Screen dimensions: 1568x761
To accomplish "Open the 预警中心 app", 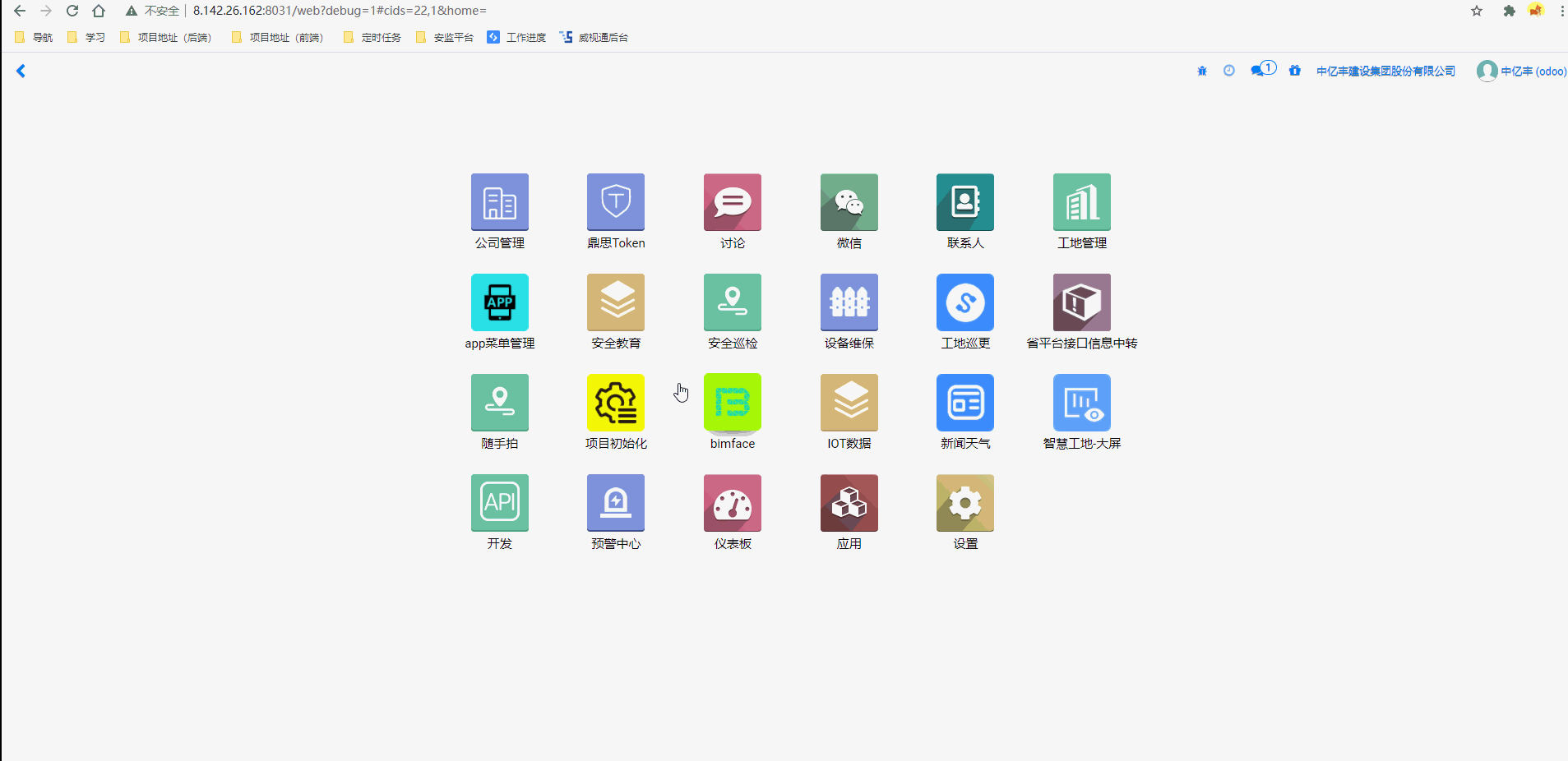I will 616,503.
